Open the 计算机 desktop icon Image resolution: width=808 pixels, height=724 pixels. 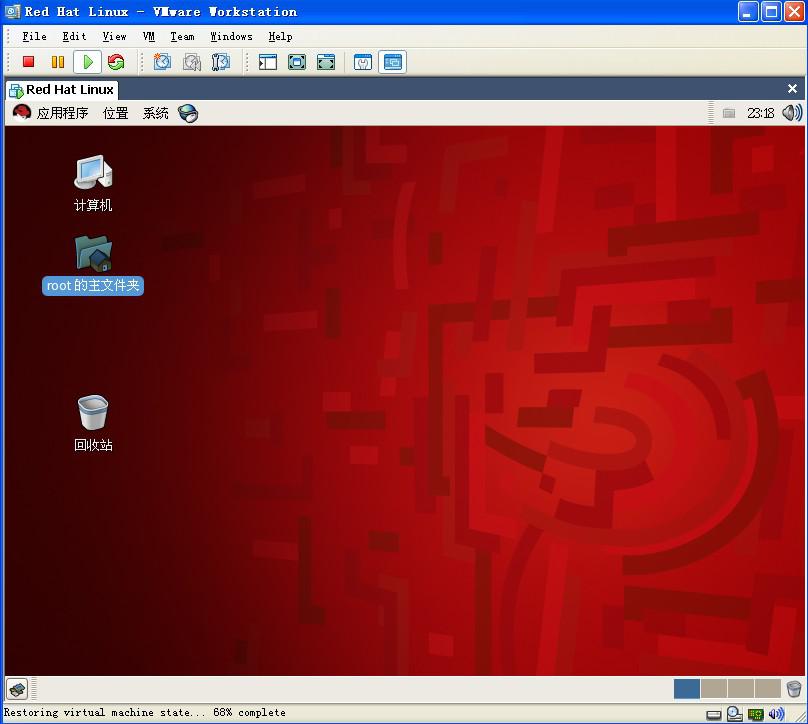click(93, 173)
